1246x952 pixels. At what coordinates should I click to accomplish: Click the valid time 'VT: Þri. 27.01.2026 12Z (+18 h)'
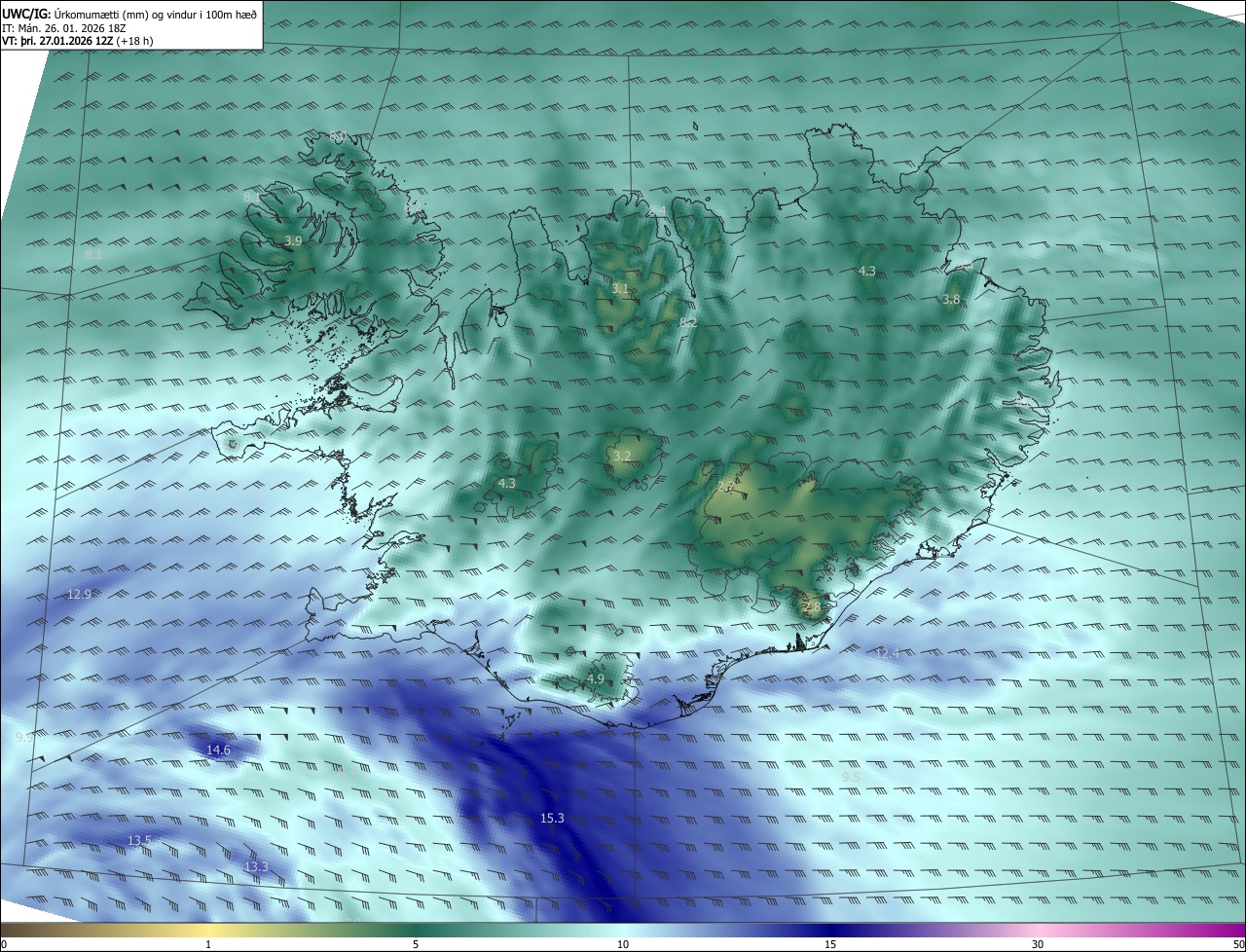click(x=77, y=41)
